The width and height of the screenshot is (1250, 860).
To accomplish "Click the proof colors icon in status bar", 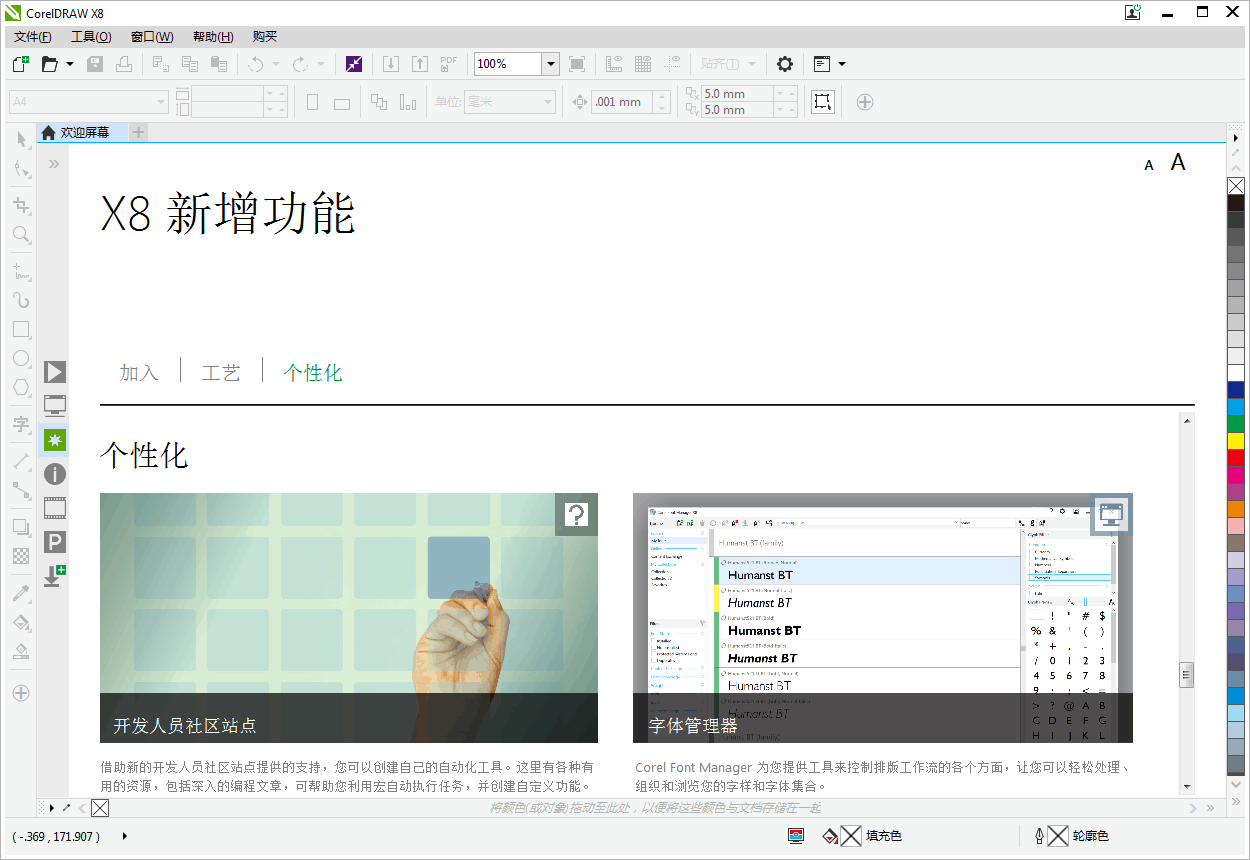I will (x=796, y=836).
